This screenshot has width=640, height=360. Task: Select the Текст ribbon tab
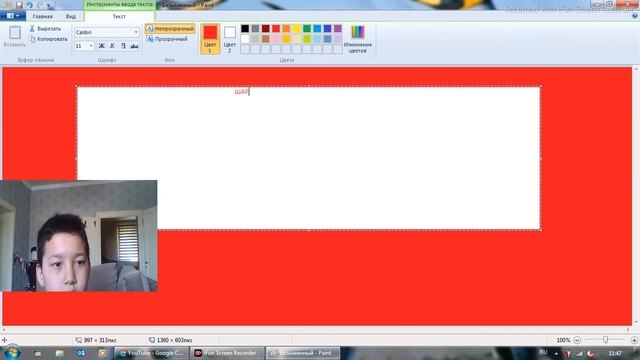[119, 16]
